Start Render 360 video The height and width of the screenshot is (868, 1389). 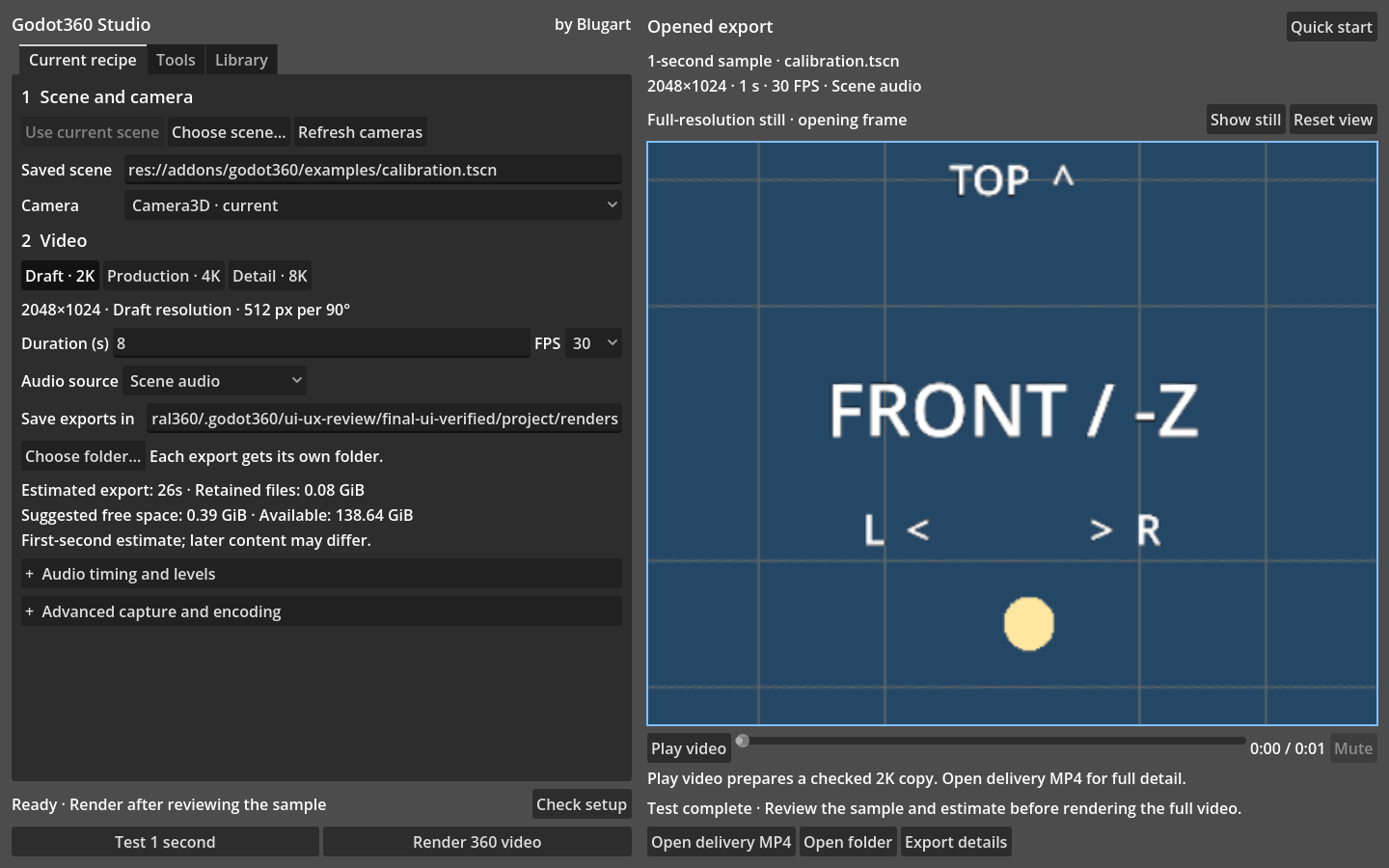click(477, 842)
